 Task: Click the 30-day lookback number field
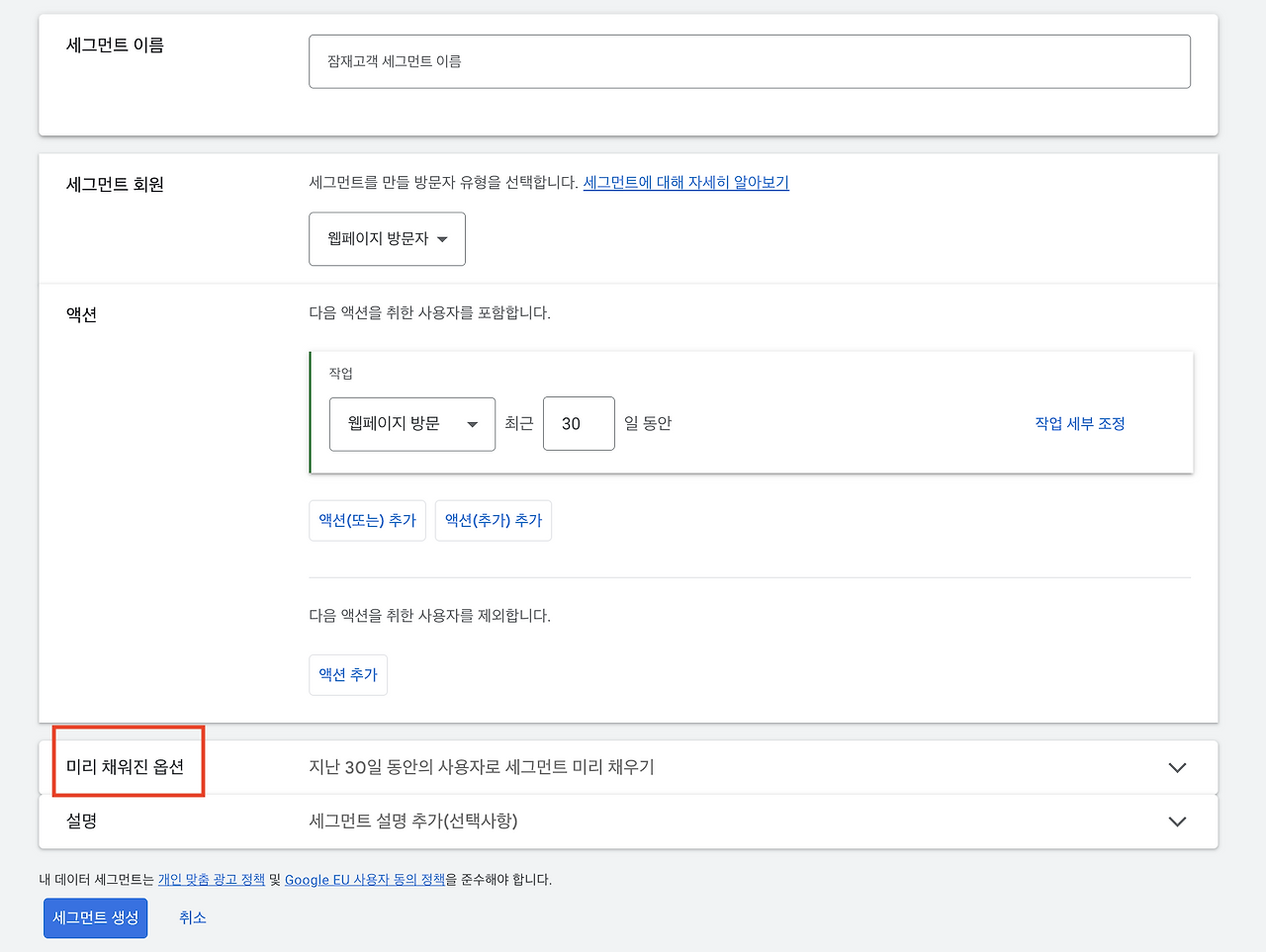click(x=579, y=423)
